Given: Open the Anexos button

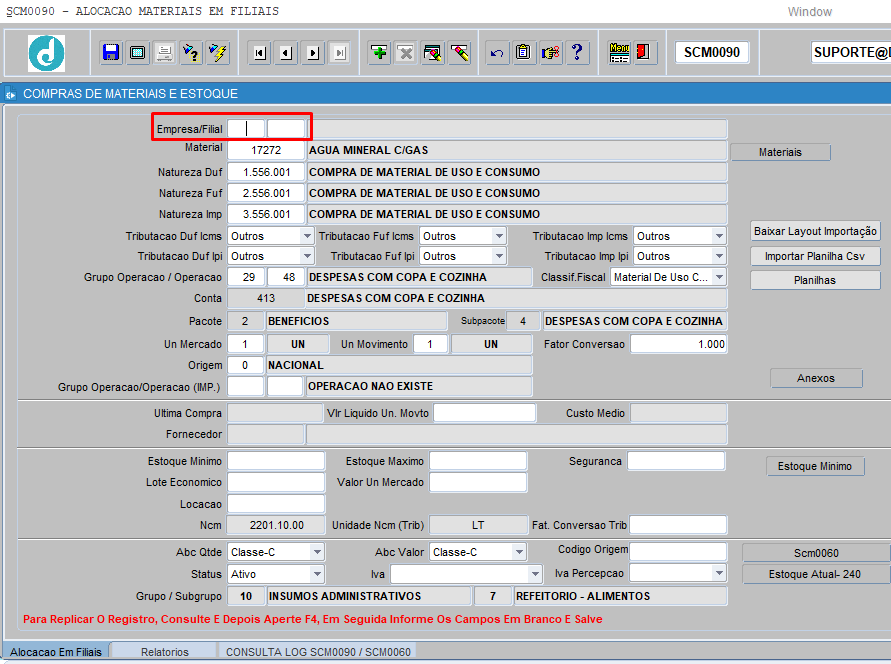Looking at the screenshot, I should pos(816,378).
